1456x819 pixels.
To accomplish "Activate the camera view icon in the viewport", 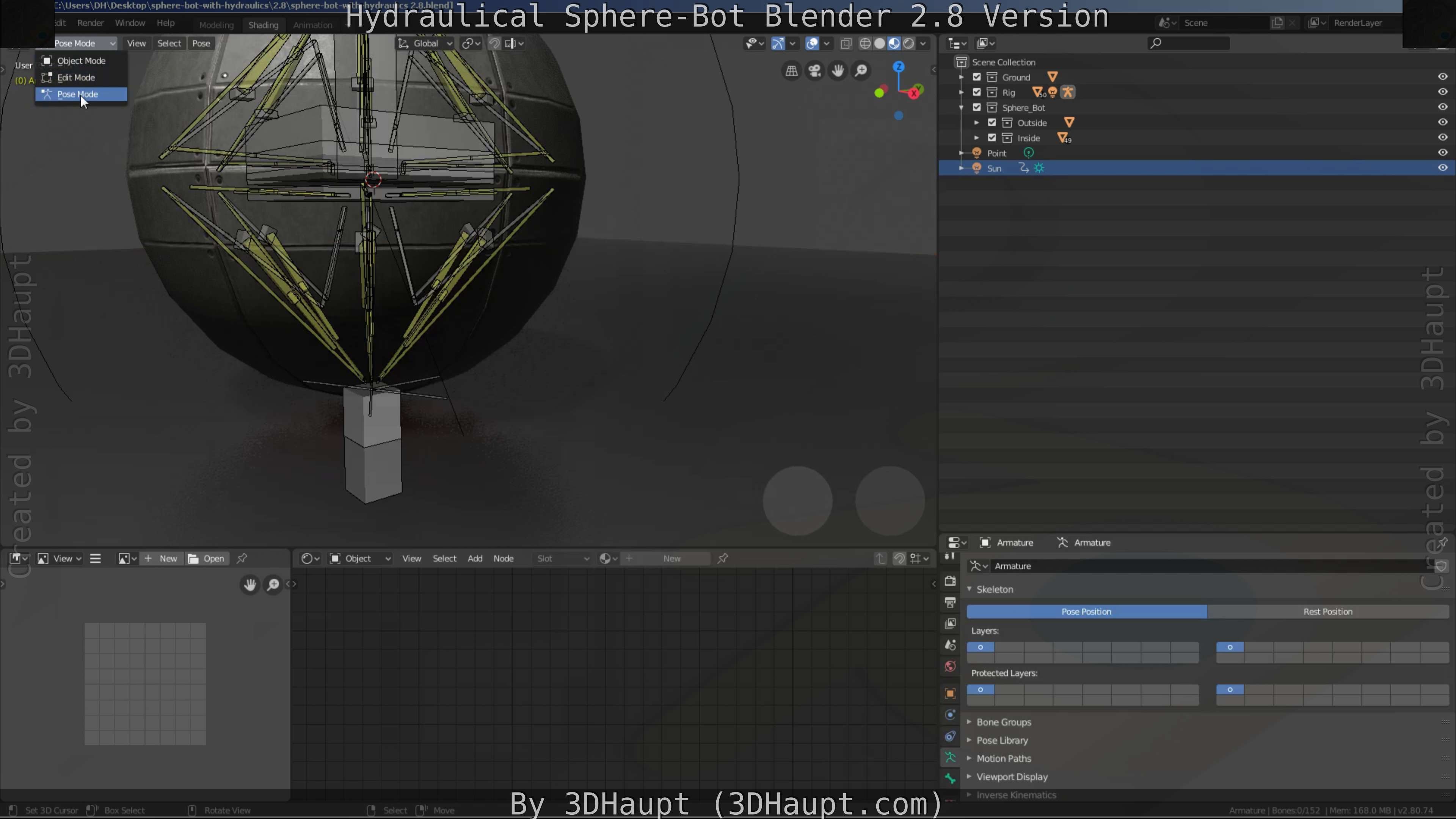I will (x=814, y=71).
